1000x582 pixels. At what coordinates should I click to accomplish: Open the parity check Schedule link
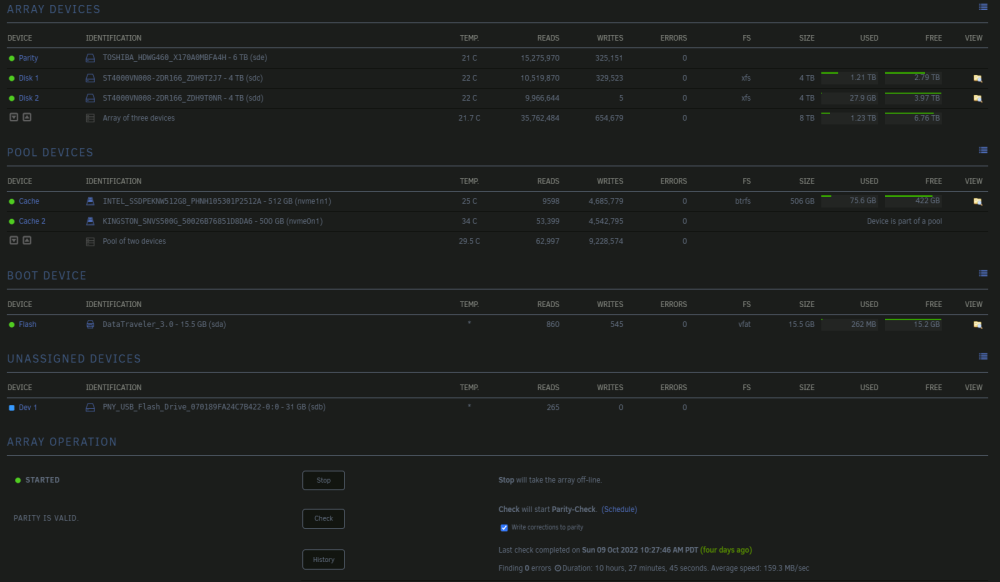(x=619, y=509)
